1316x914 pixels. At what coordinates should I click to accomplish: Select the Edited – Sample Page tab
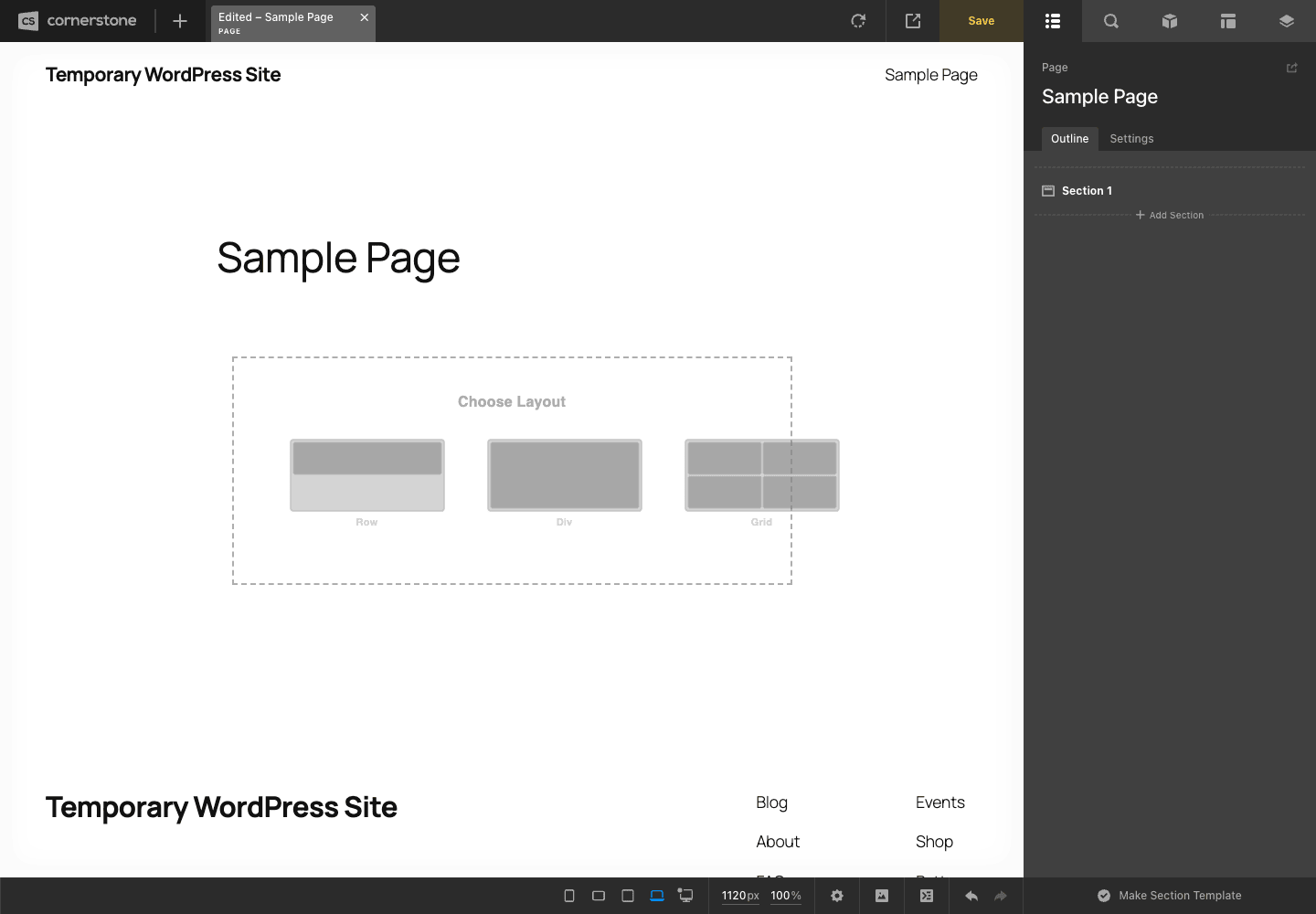292,23
